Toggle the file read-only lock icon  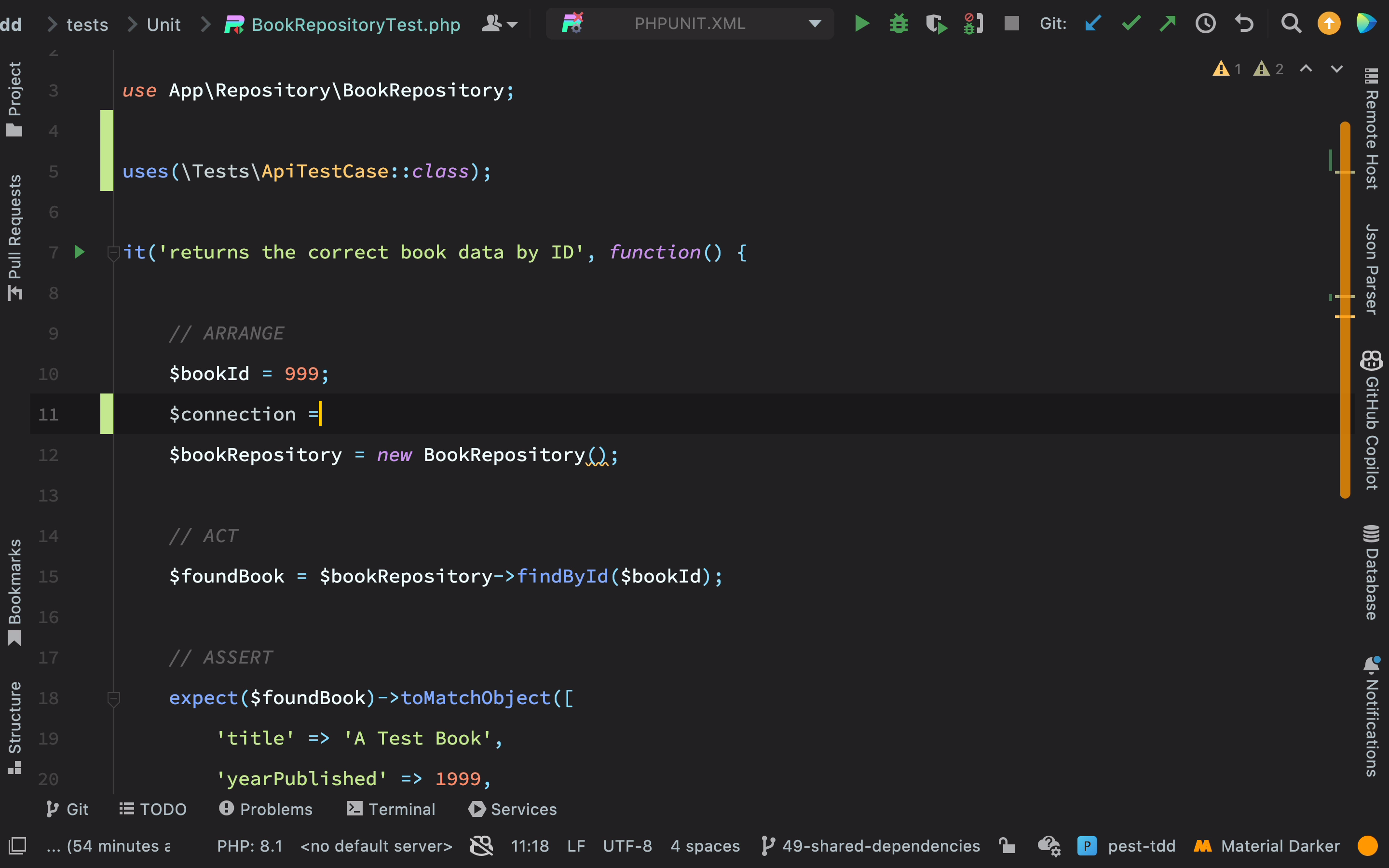pos(1007,846)
